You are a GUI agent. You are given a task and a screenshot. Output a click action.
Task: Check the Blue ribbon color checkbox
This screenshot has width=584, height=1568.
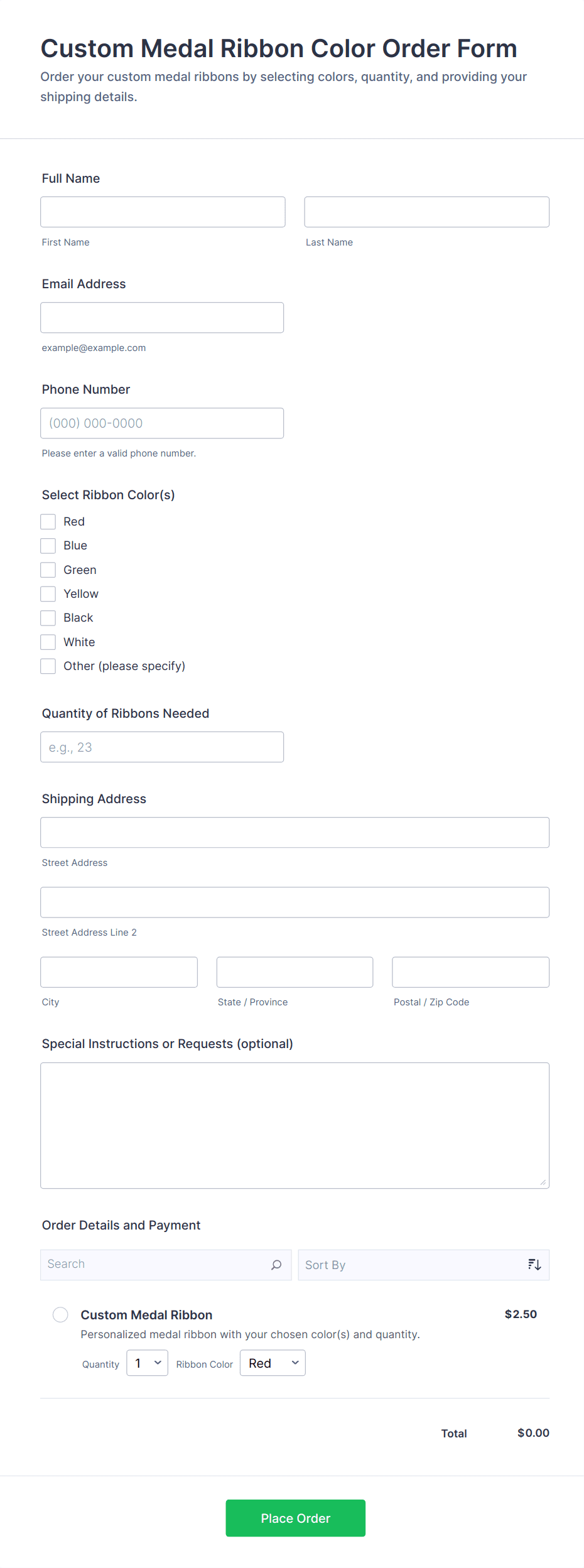click(x=48, y=545)
